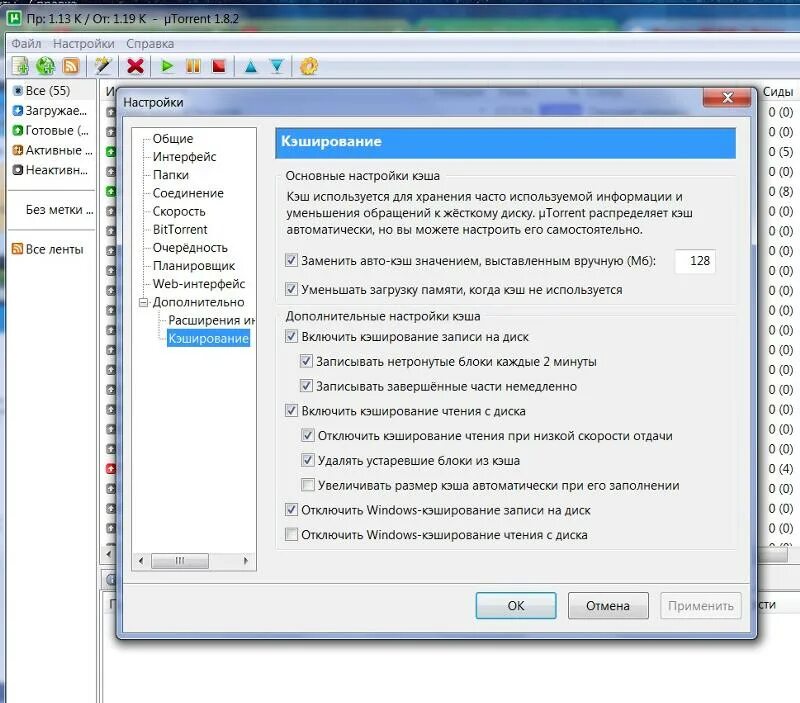Select 'Все ленты' RSS feeds item

[x=48, y=249]
